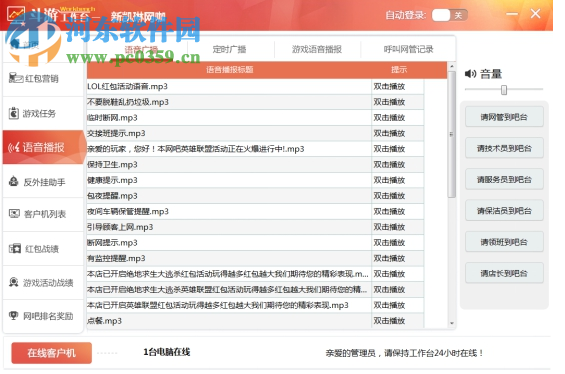Click the 请保洁员到吧台 button
The height and width of the screenshot is (374, 565).
click(x=504, y=210)
